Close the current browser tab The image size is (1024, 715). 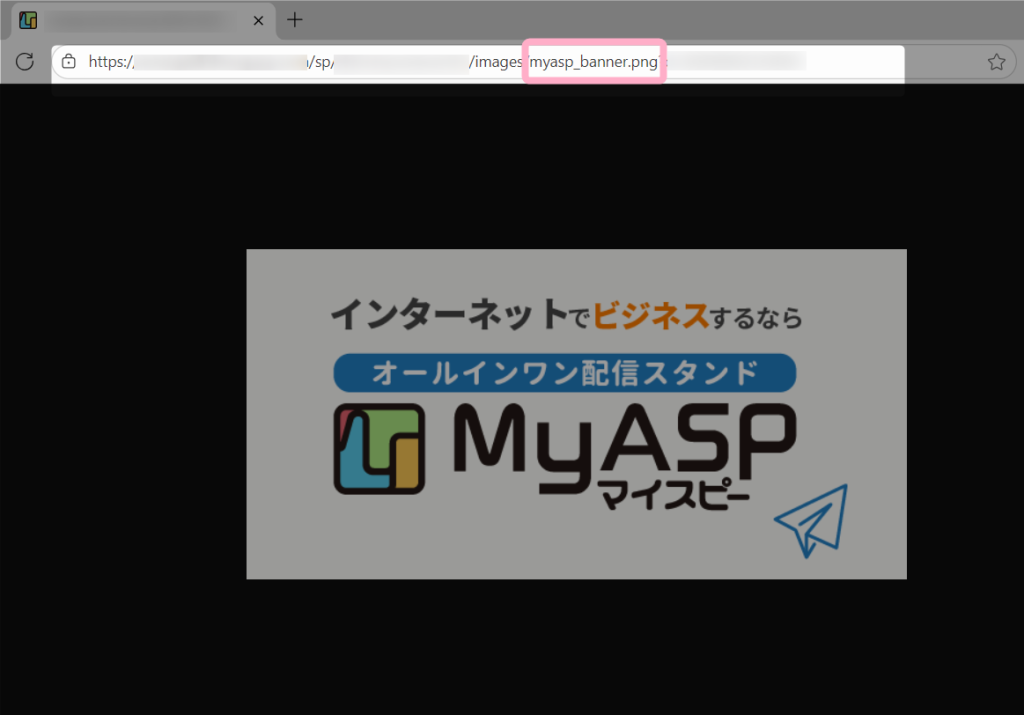point(258,20)
